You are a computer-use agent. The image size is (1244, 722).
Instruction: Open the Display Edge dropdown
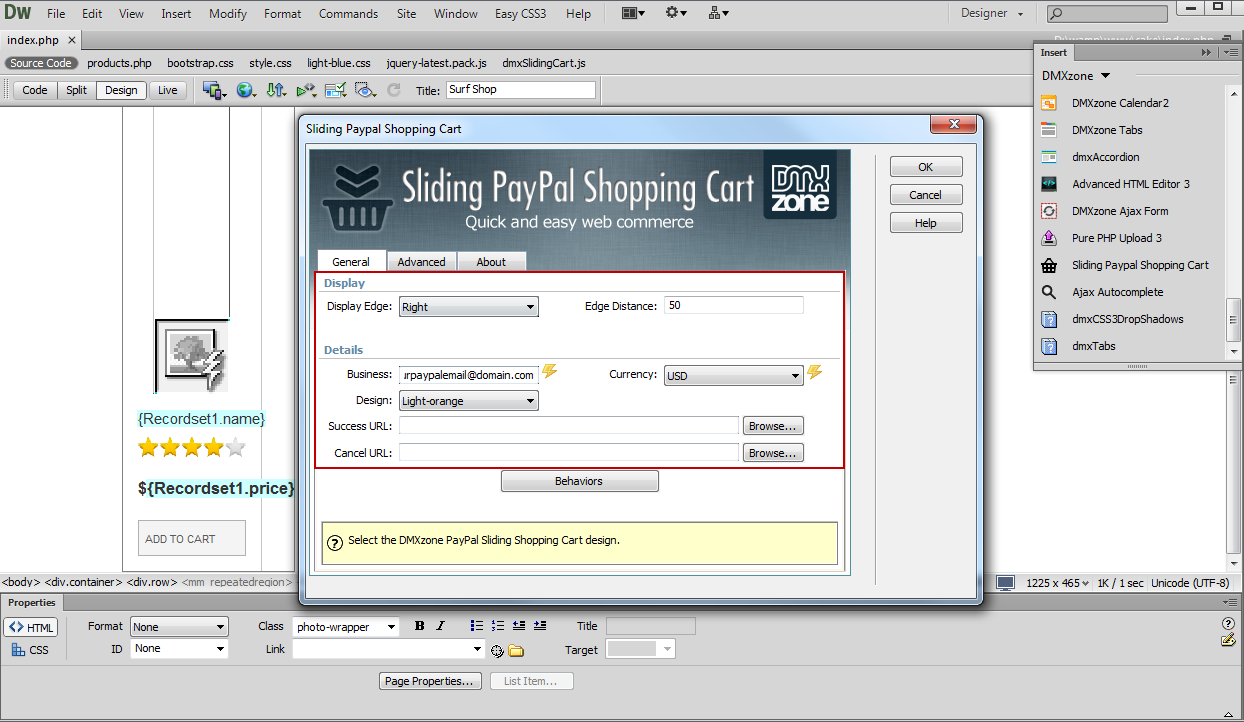[x=469, y=307]
